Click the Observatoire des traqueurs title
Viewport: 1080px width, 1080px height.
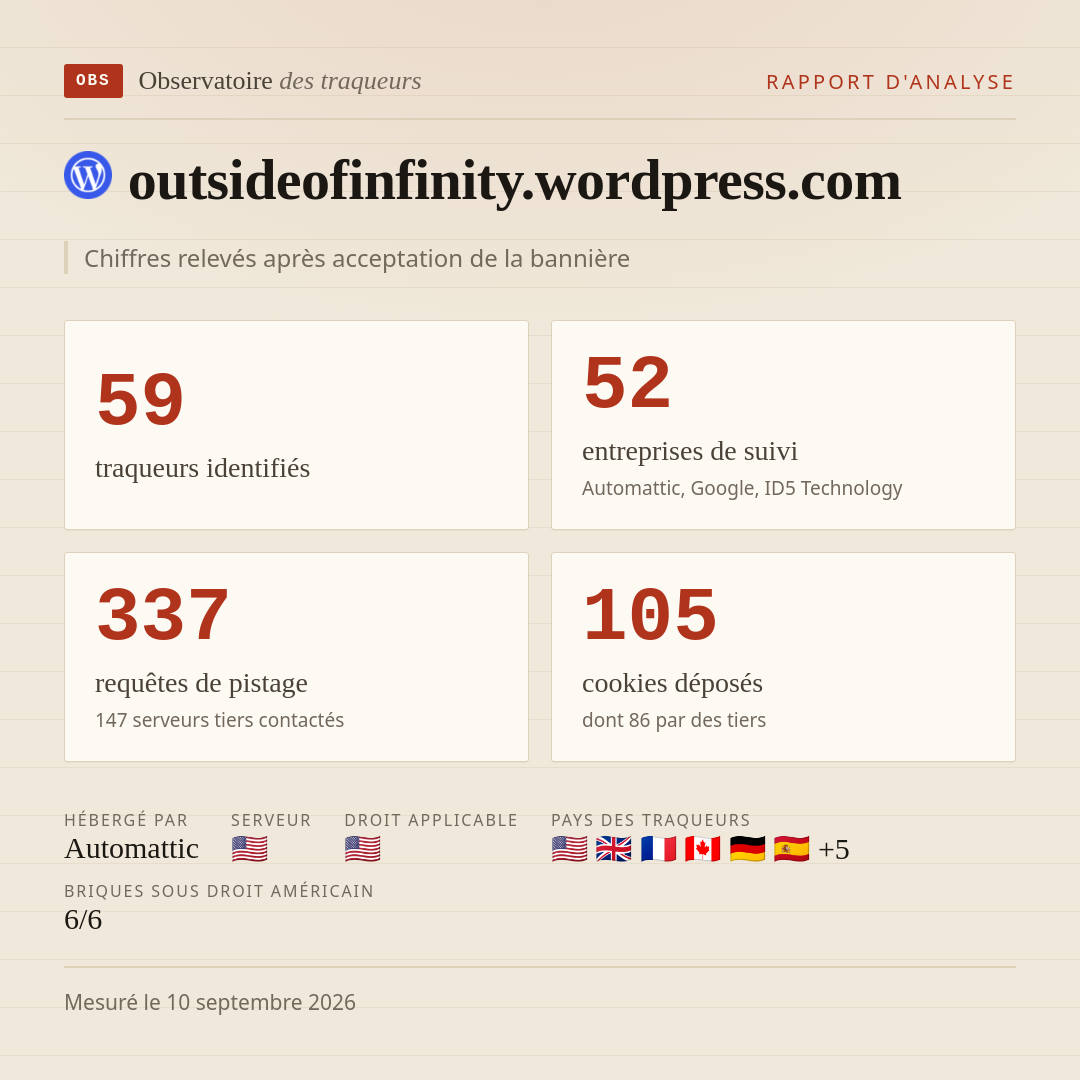click(x=280, y=81)
